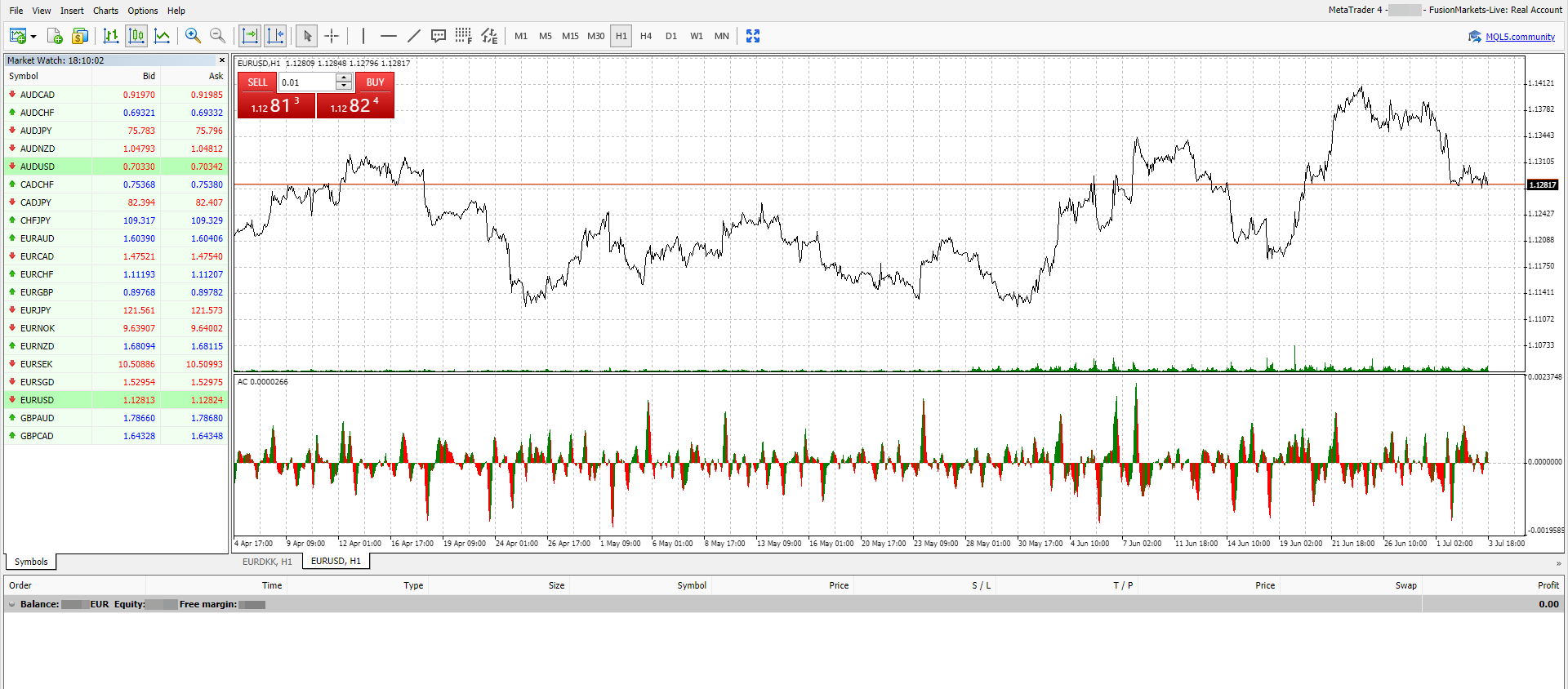Open the MQL5.community link
This screenshot has height=689, width=1568.
(x=1520, y=37)
